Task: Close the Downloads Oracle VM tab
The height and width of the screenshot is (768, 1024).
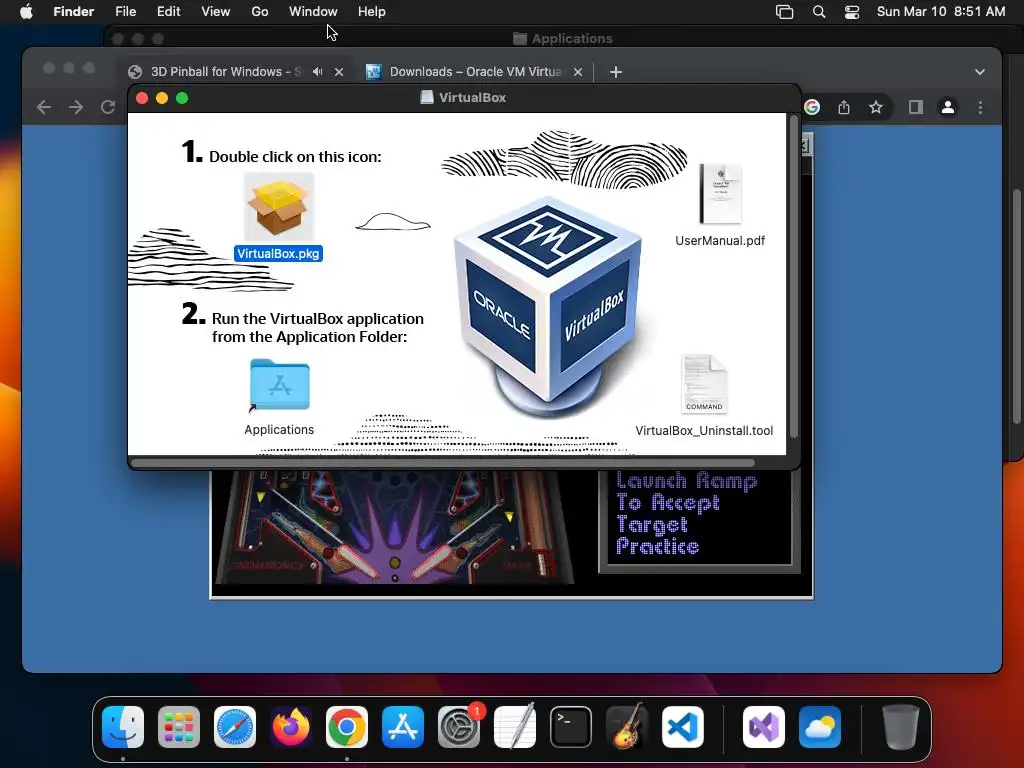Action: click(x=578, y=72)
